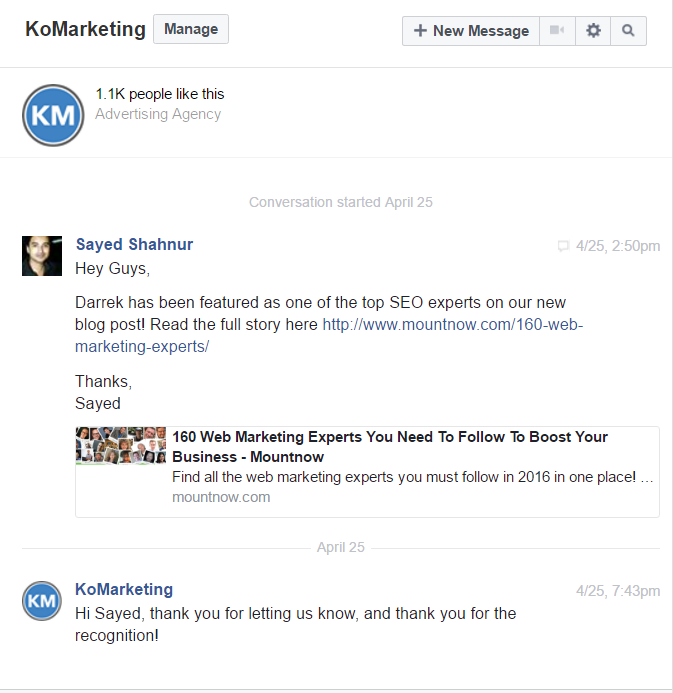673x693 pixels.
Task: Click the 4/25, 2:50pm timestamp
Action: tap(617, 246)
